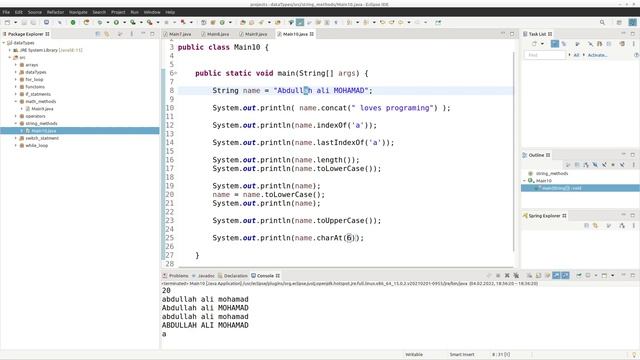Click Activate... link in Task List
Screen dimensions: 640x360
(x=598, y=55)
